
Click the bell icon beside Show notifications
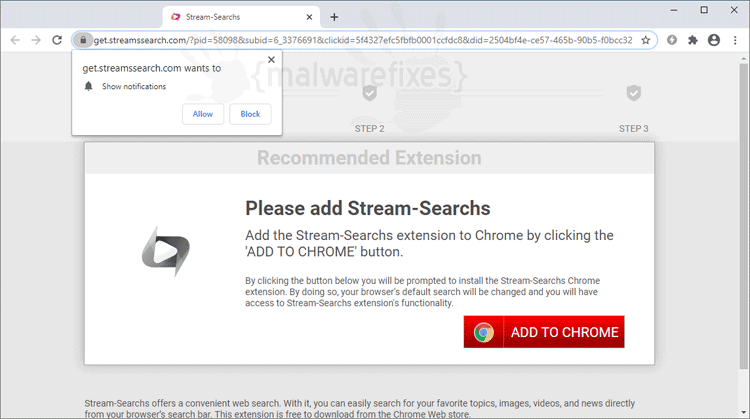[x=88, y=86]
